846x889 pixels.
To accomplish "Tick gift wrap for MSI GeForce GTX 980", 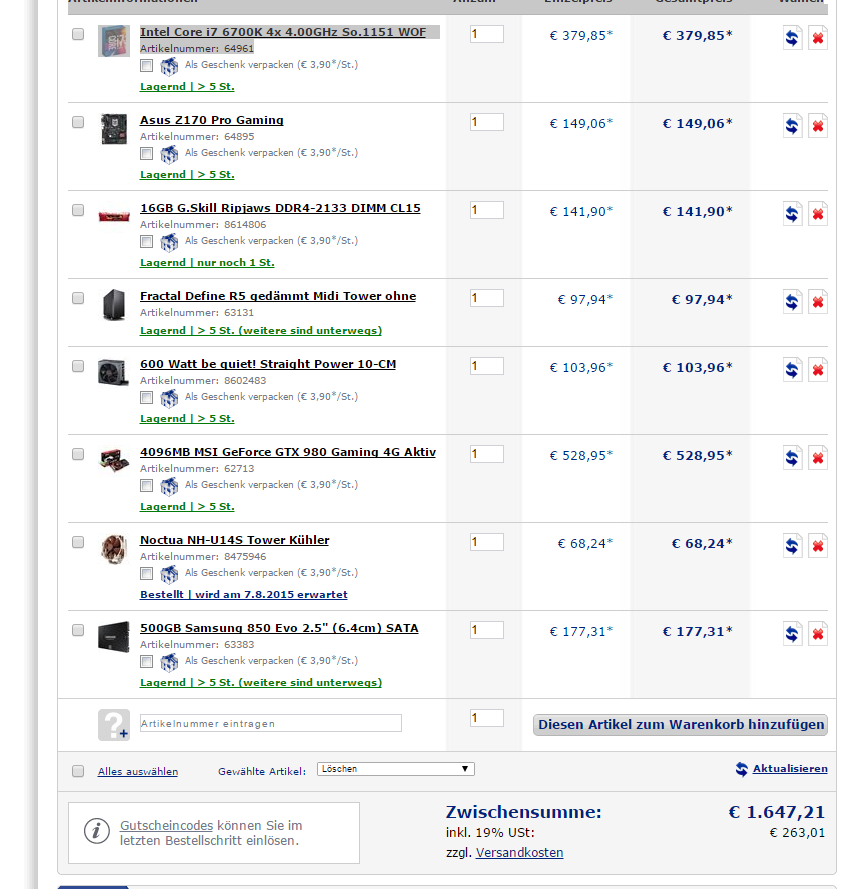I will (147, 486).
